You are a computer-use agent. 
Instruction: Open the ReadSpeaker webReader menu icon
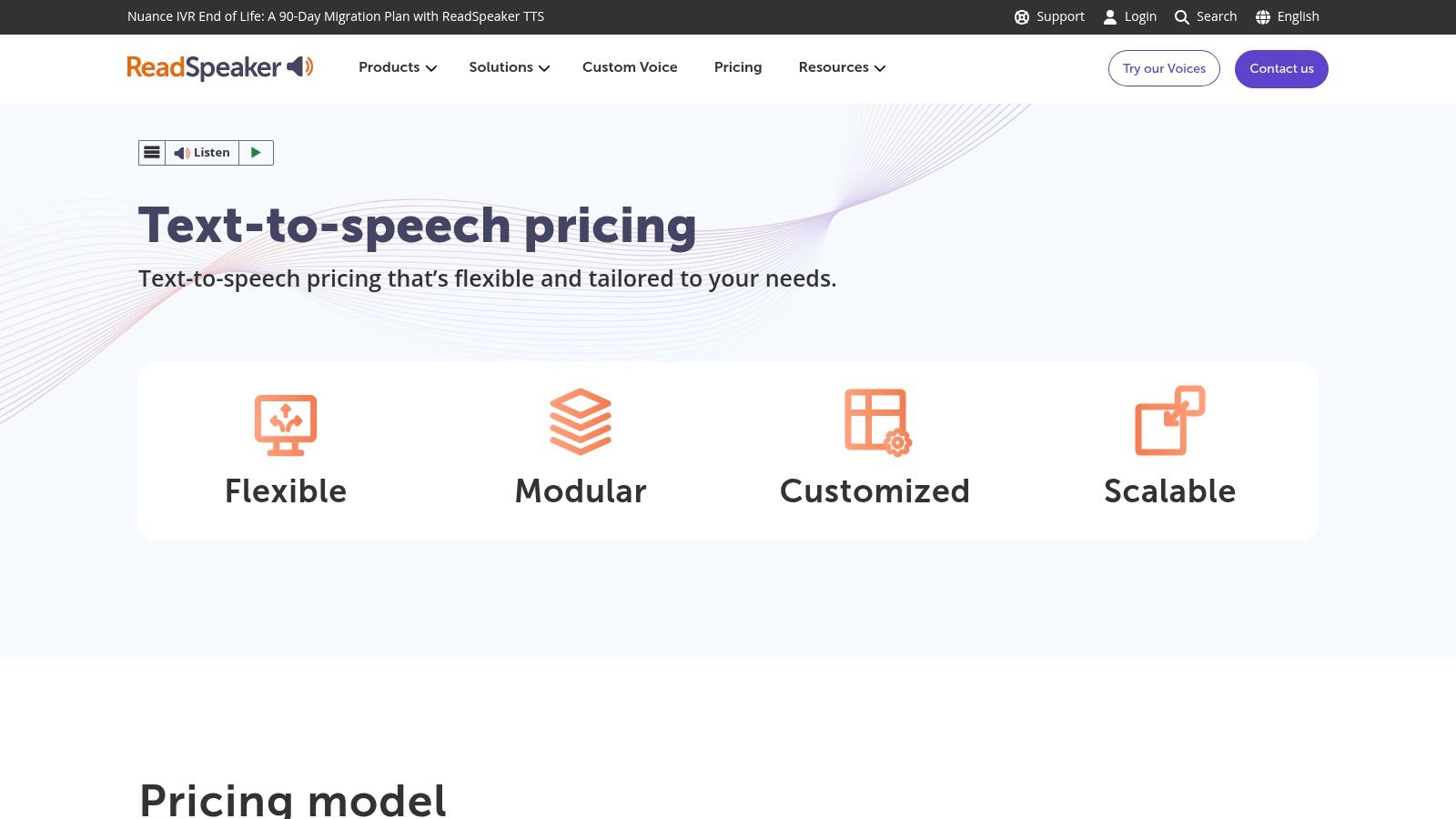pos(151,152)
